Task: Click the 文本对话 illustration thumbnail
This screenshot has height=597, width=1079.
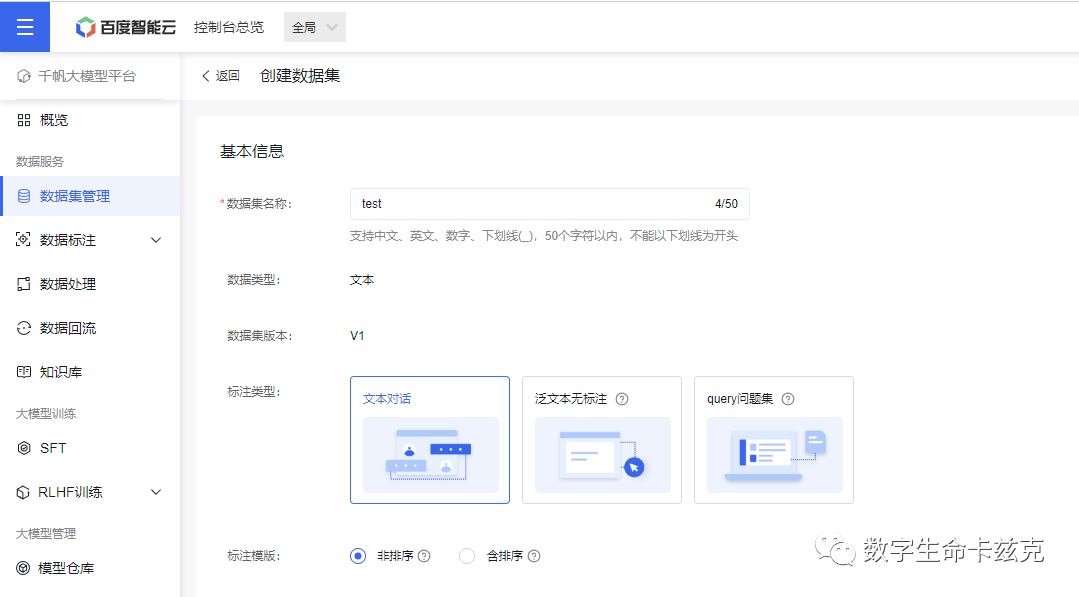Action: pos(431,455)
